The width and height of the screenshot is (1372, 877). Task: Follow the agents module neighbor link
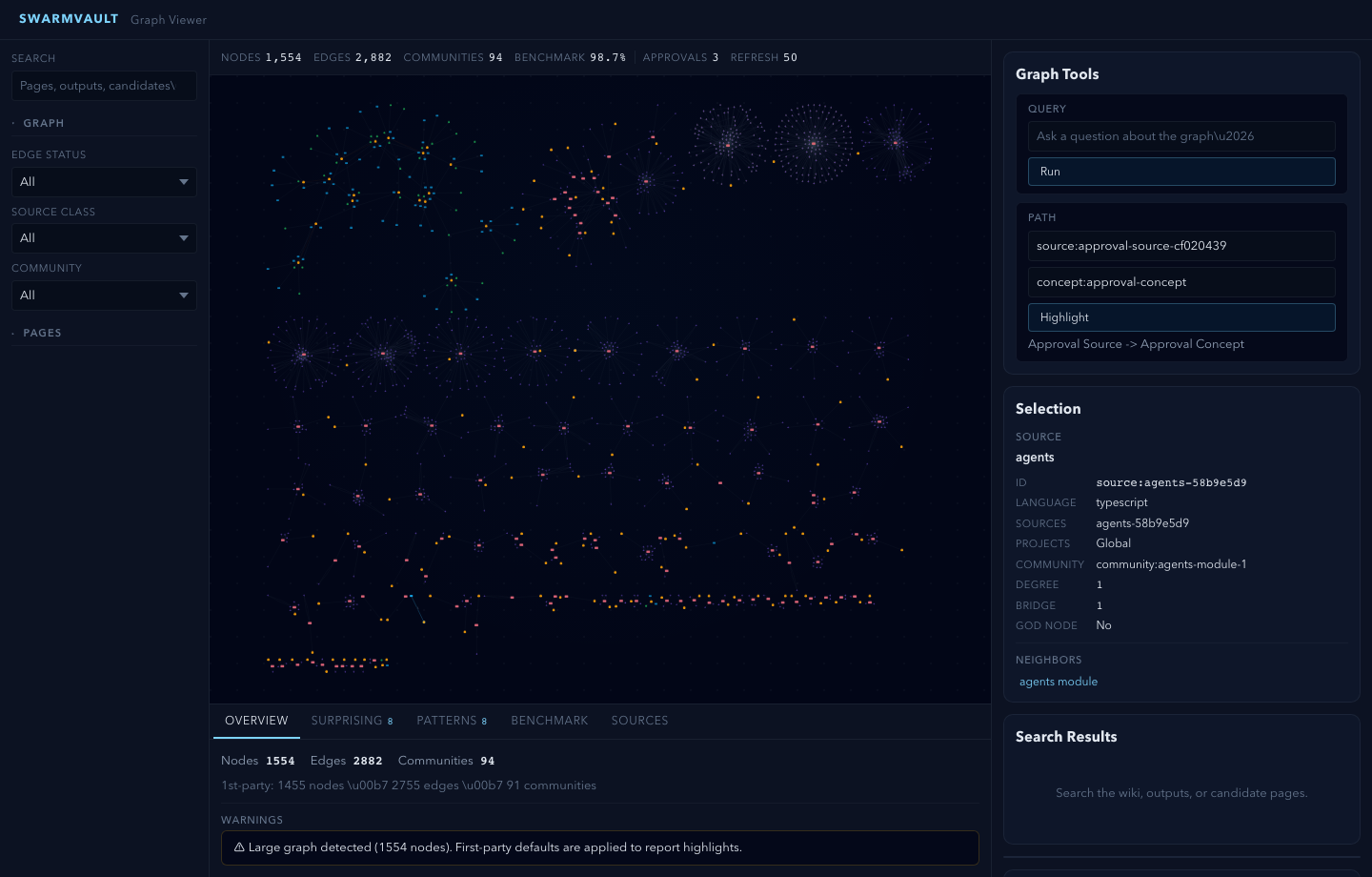pos(1058,682)
